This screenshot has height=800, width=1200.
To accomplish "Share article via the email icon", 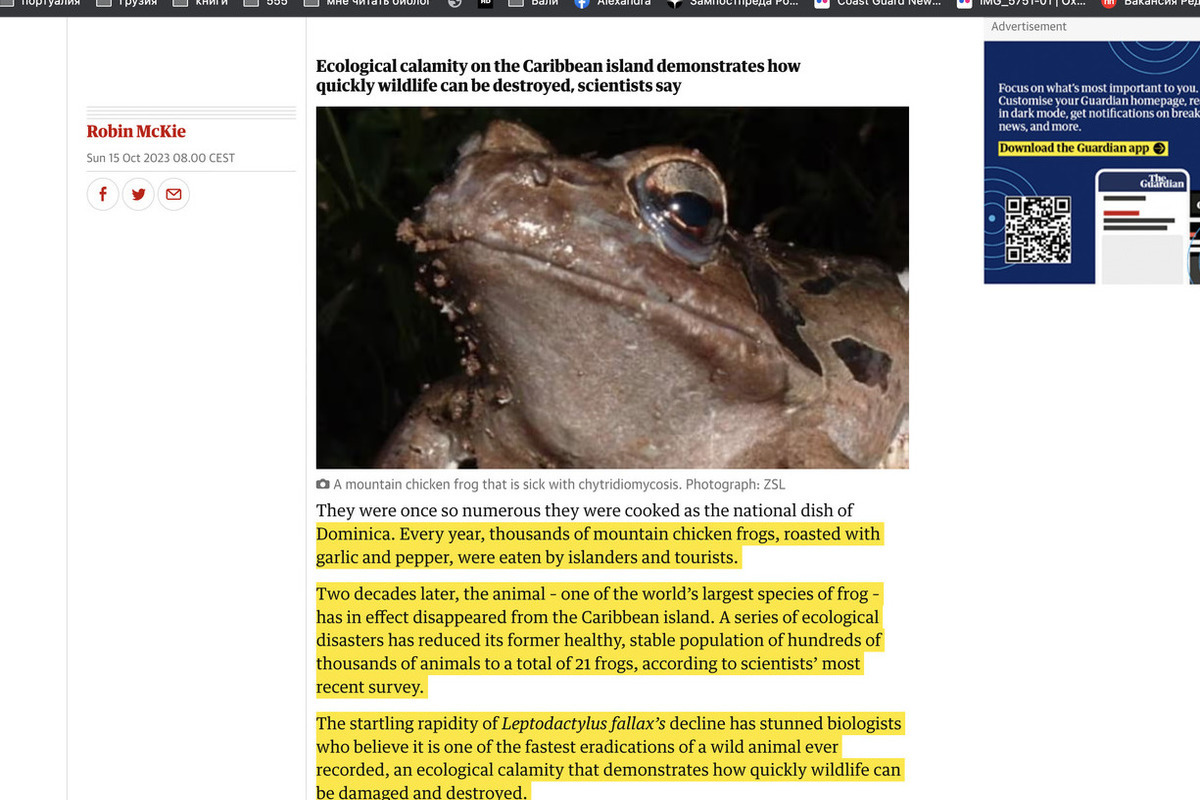I will pos(173,194).
